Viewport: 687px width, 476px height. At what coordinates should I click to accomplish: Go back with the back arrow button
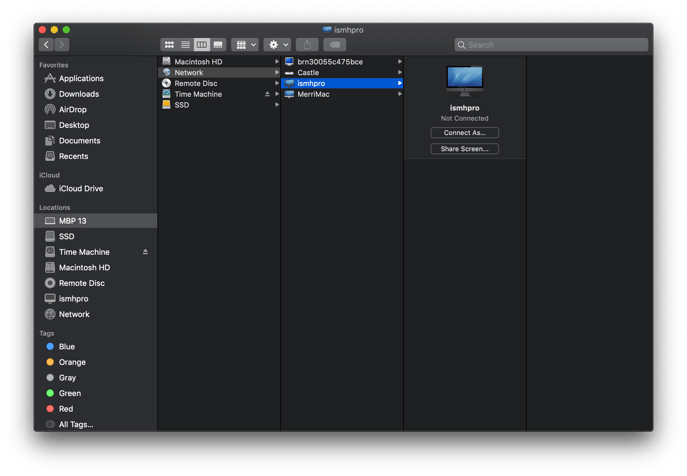46,44
